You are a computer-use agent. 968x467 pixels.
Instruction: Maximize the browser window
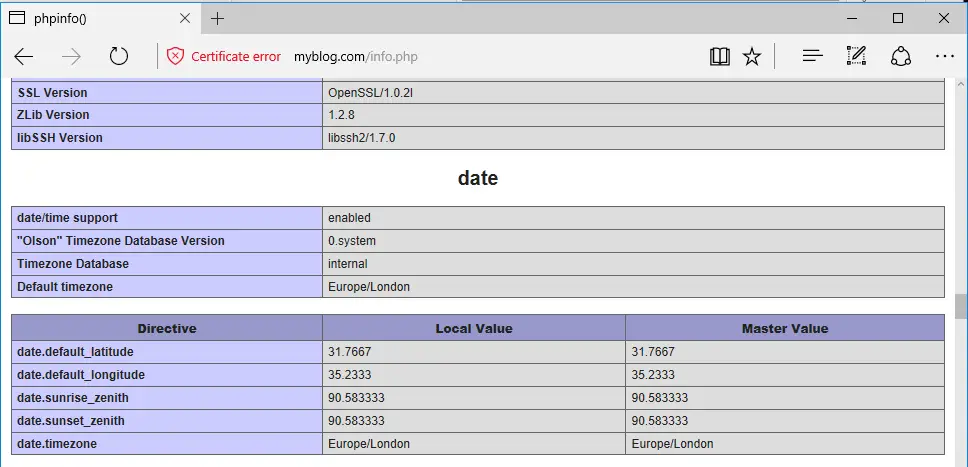click(898, 19)
